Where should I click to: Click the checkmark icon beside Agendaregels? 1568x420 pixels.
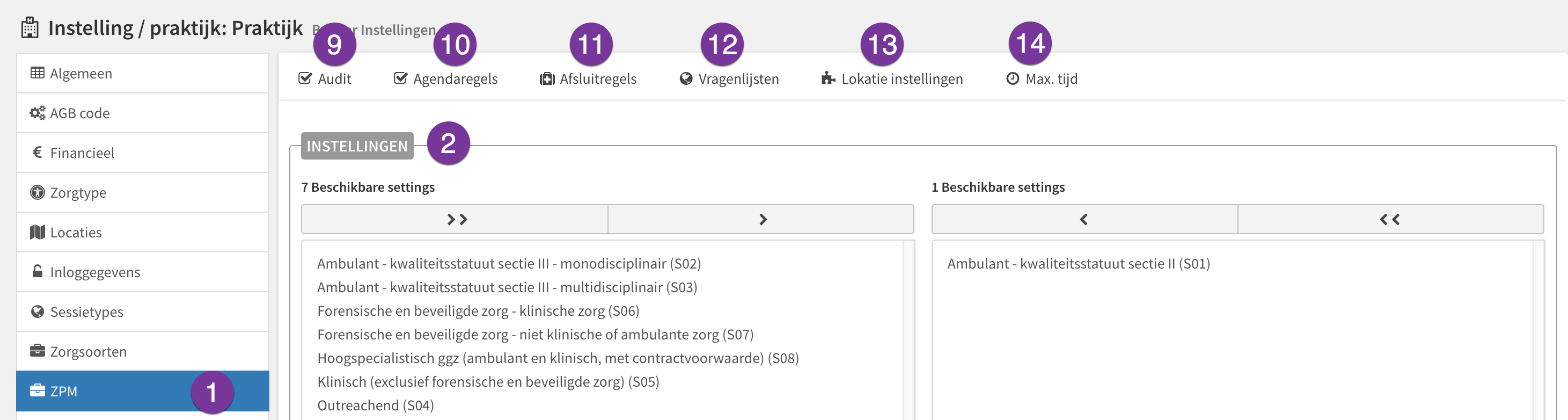coord(400,78)
